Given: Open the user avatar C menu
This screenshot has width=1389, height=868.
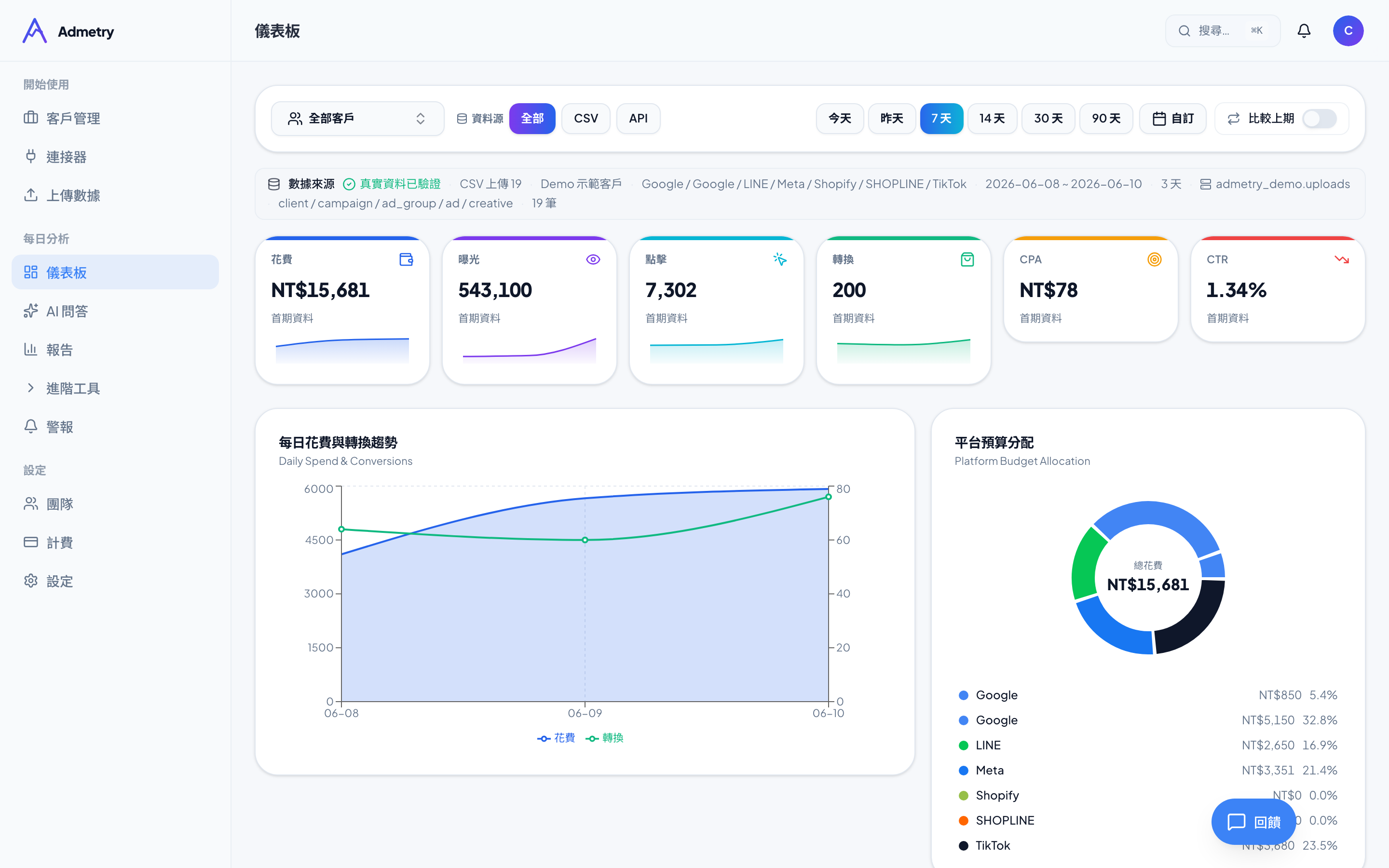Looking at the screenshot, I should click(1348, 30).
